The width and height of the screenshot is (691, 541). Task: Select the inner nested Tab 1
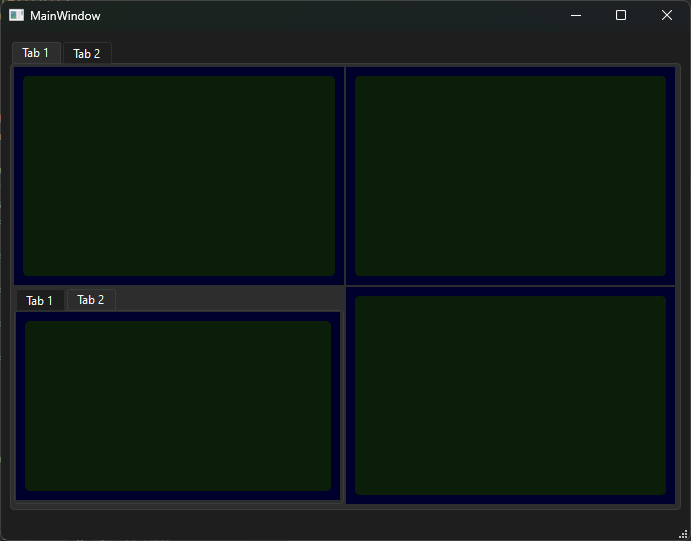tap(40, 300)
